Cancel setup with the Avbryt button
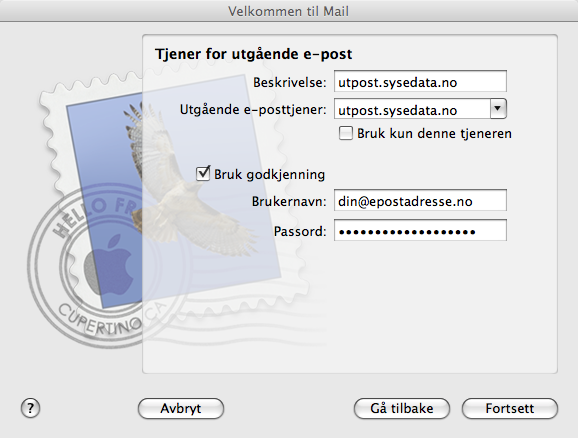Viewport: 578px width, 438px height. click(x=181, y=409)
